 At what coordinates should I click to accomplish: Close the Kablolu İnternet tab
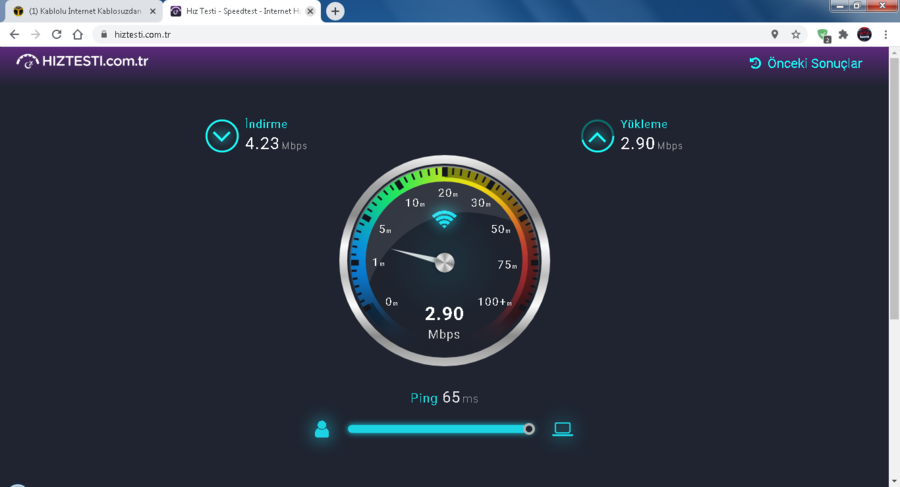pos(153,11)
